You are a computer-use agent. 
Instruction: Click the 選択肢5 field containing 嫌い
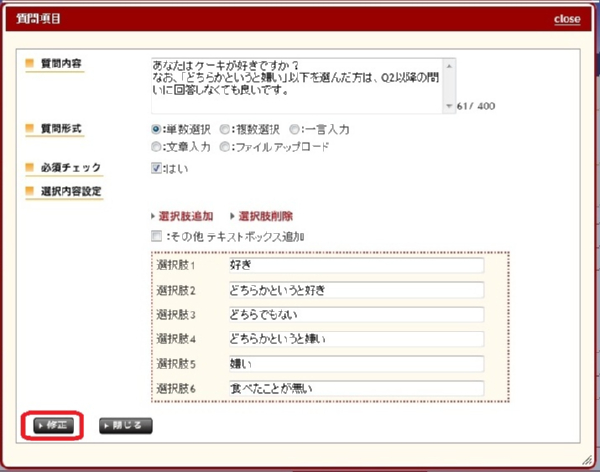[354, 364]
